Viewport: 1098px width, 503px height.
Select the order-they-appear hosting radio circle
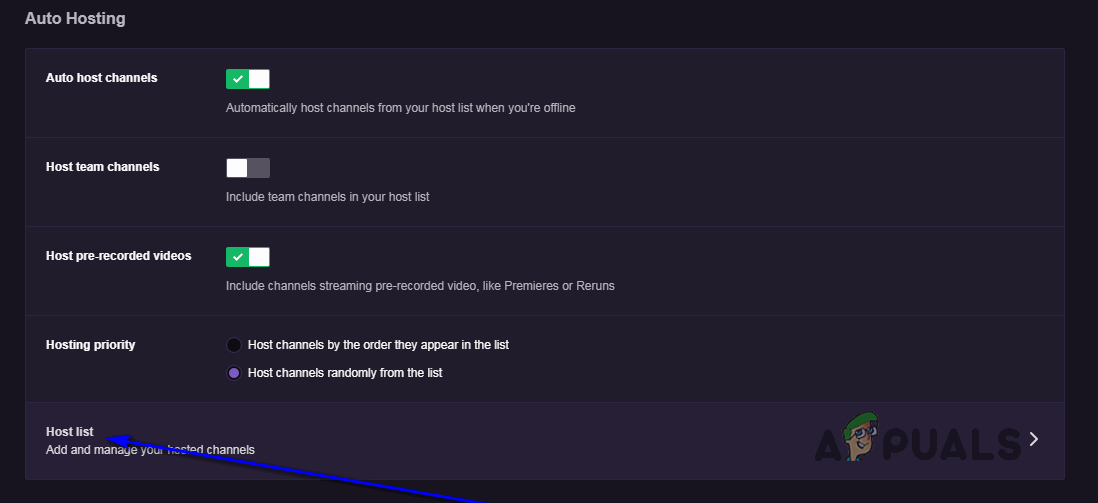234,345
